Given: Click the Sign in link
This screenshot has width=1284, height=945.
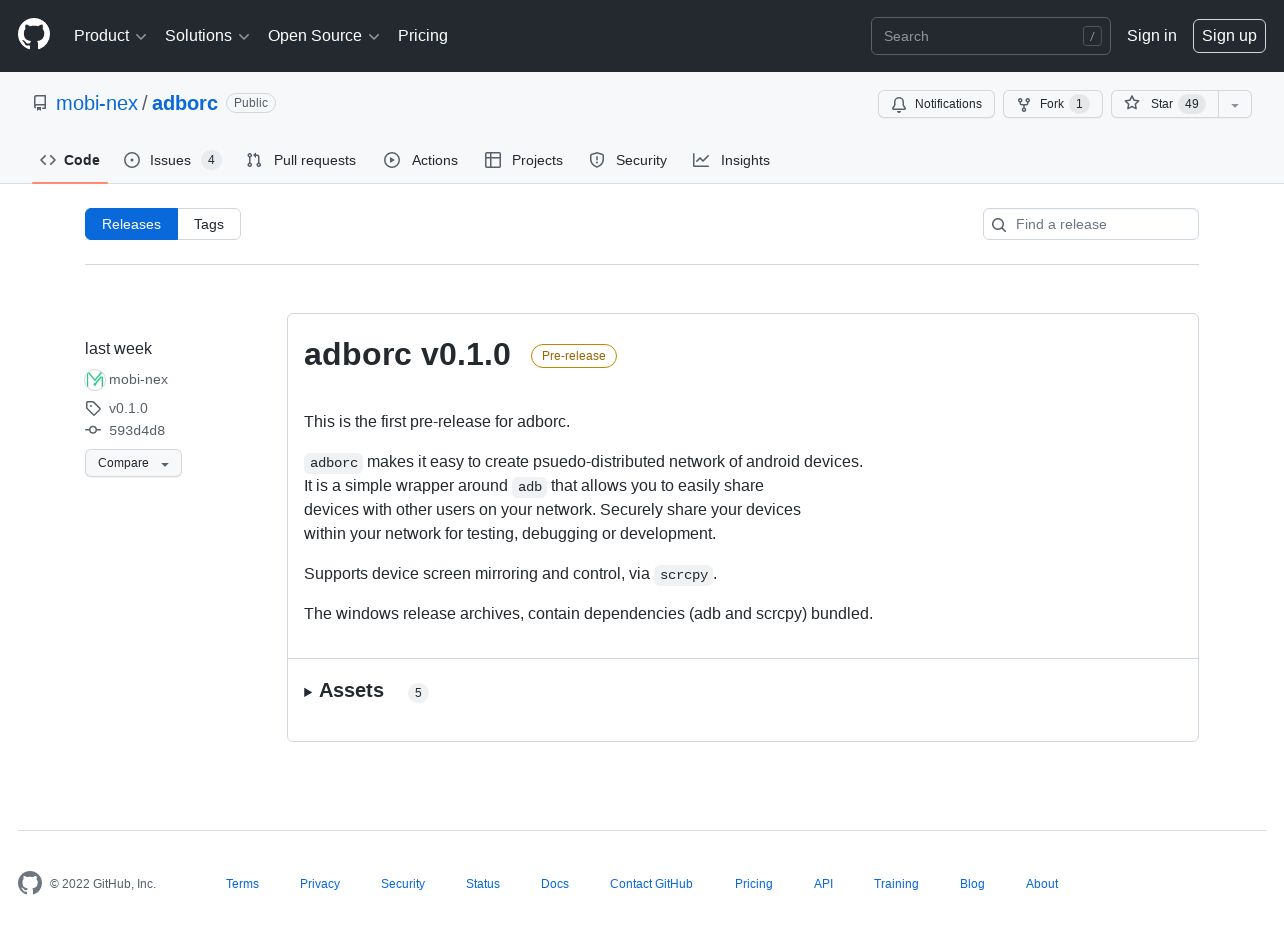Looking at the screenshot, I should [x=1152, y=36].
